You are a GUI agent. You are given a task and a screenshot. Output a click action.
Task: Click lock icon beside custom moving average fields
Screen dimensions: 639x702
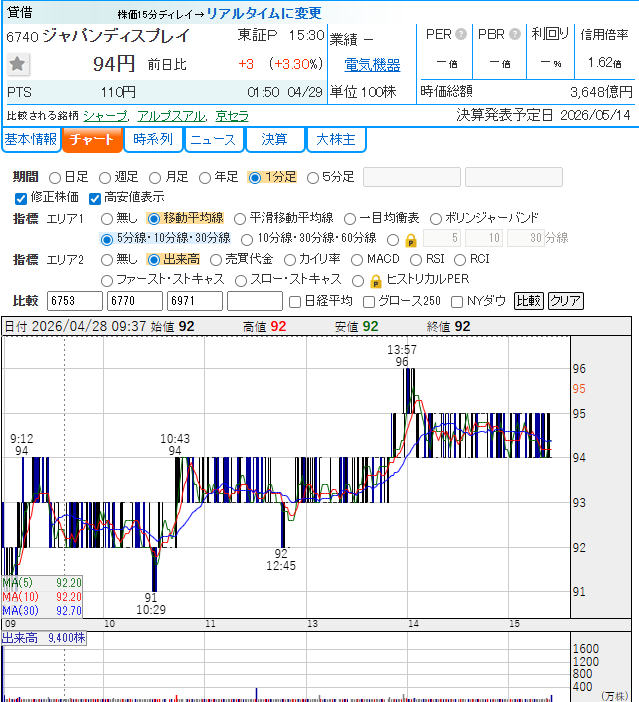pos(411,241)
